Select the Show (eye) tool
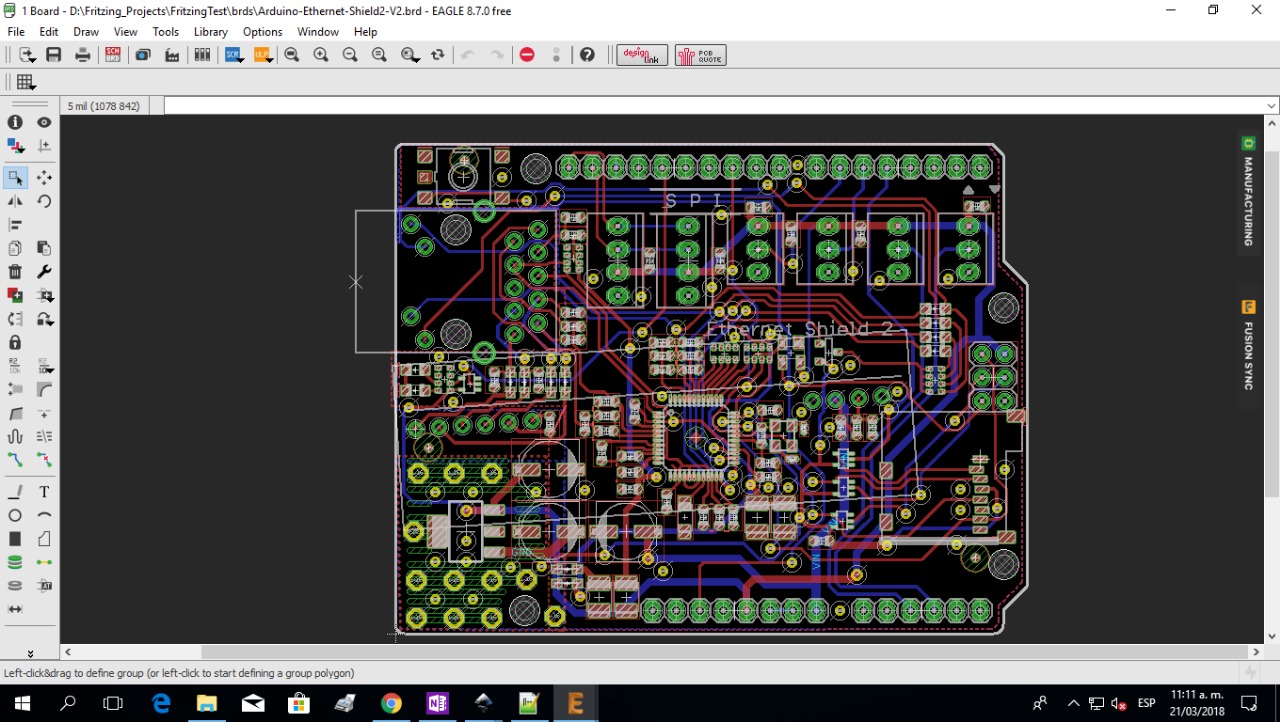The image size is (1280, 722). pyautogui.click(x=44, y=122)
